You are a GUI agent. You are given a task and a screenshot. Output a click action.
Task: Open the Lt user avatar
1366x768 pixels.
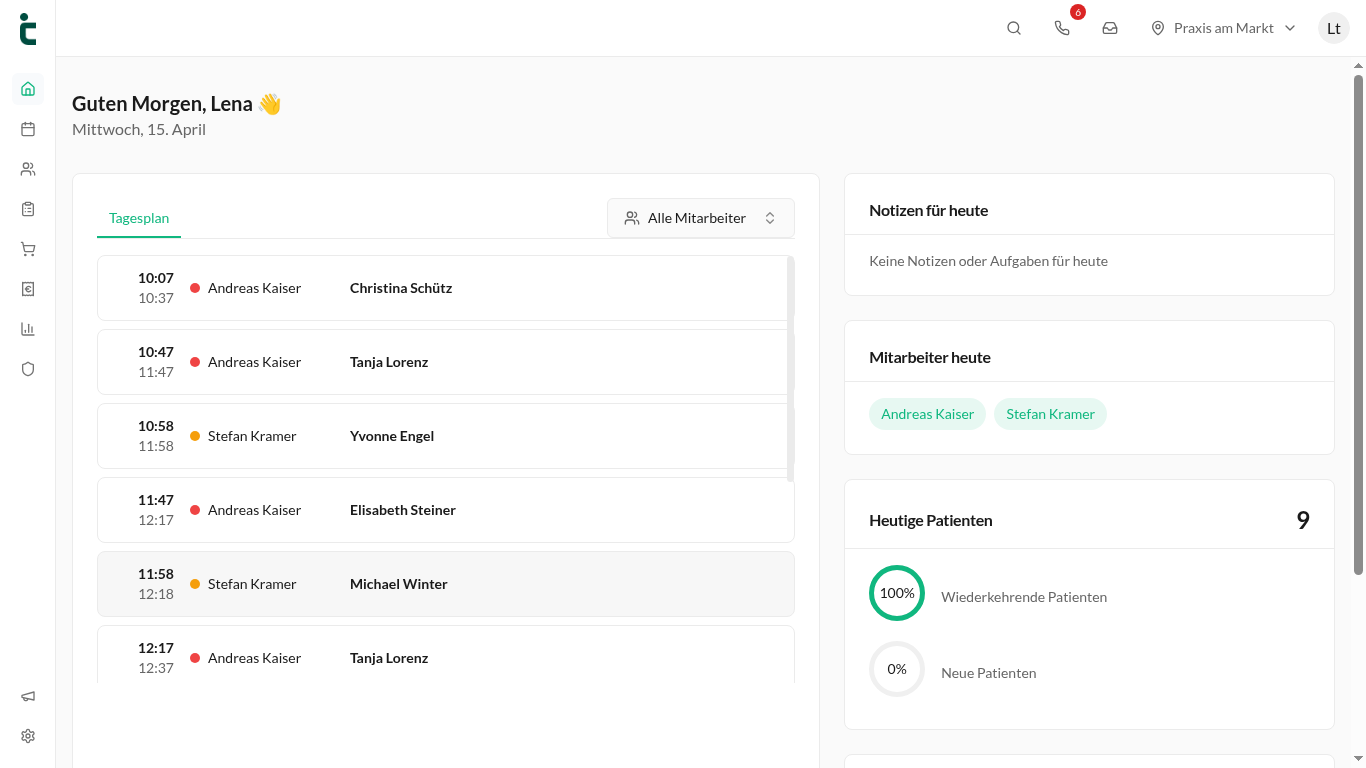(1334, 28)
